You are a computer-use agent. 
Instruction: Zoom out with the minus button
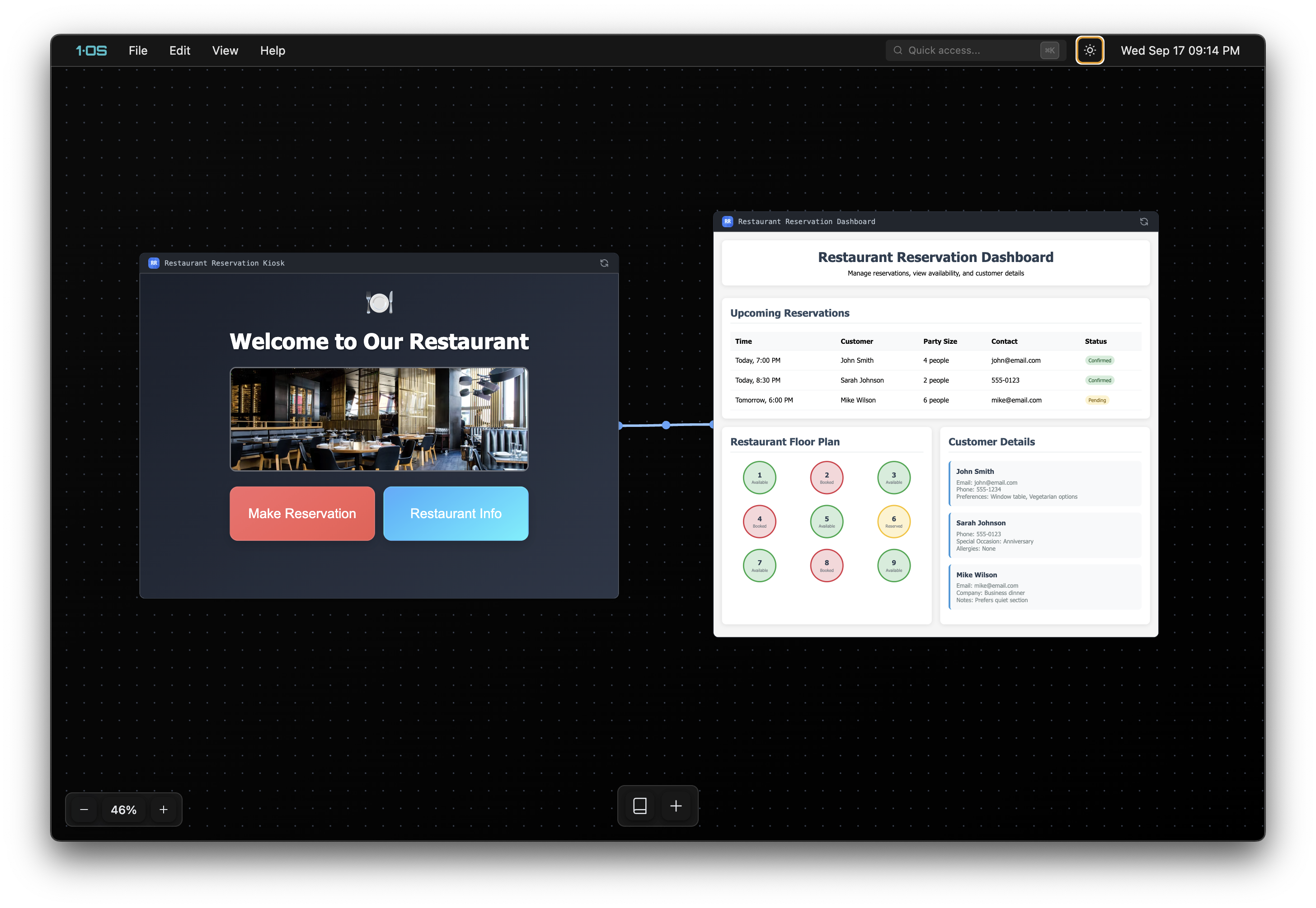(84, 810)
